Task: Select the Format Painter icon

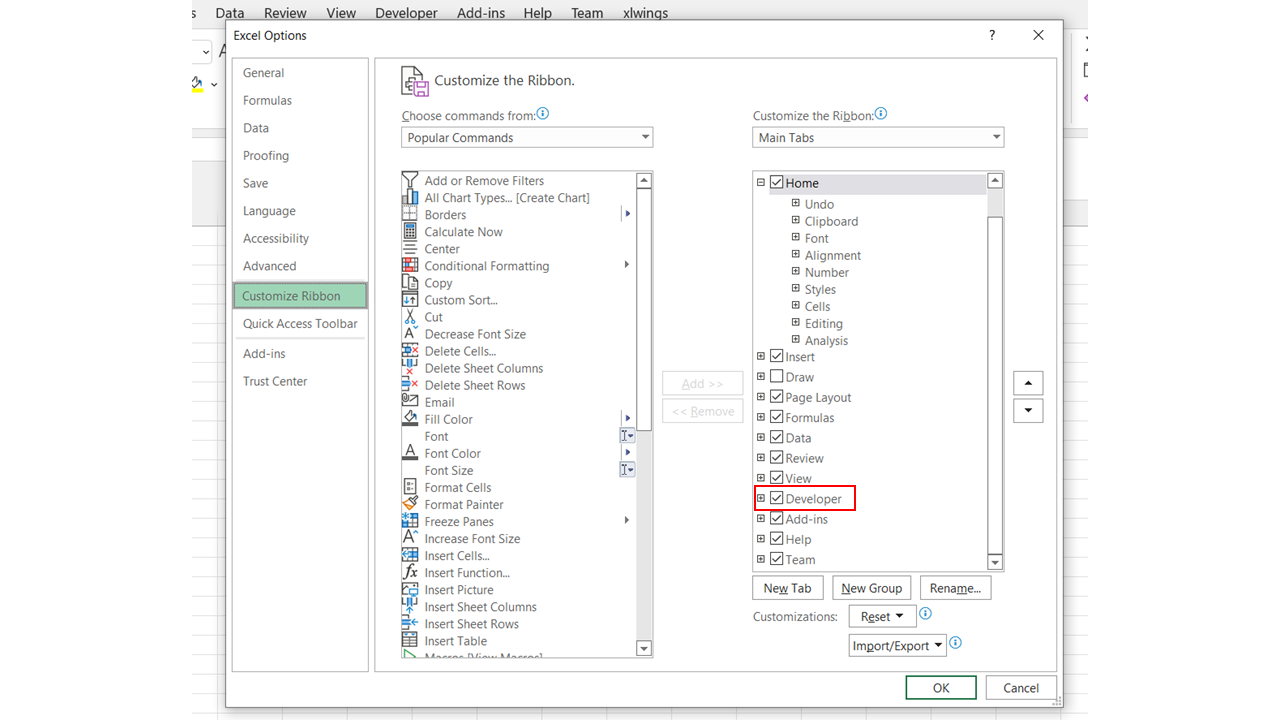Action: click(x=410, y=504)
